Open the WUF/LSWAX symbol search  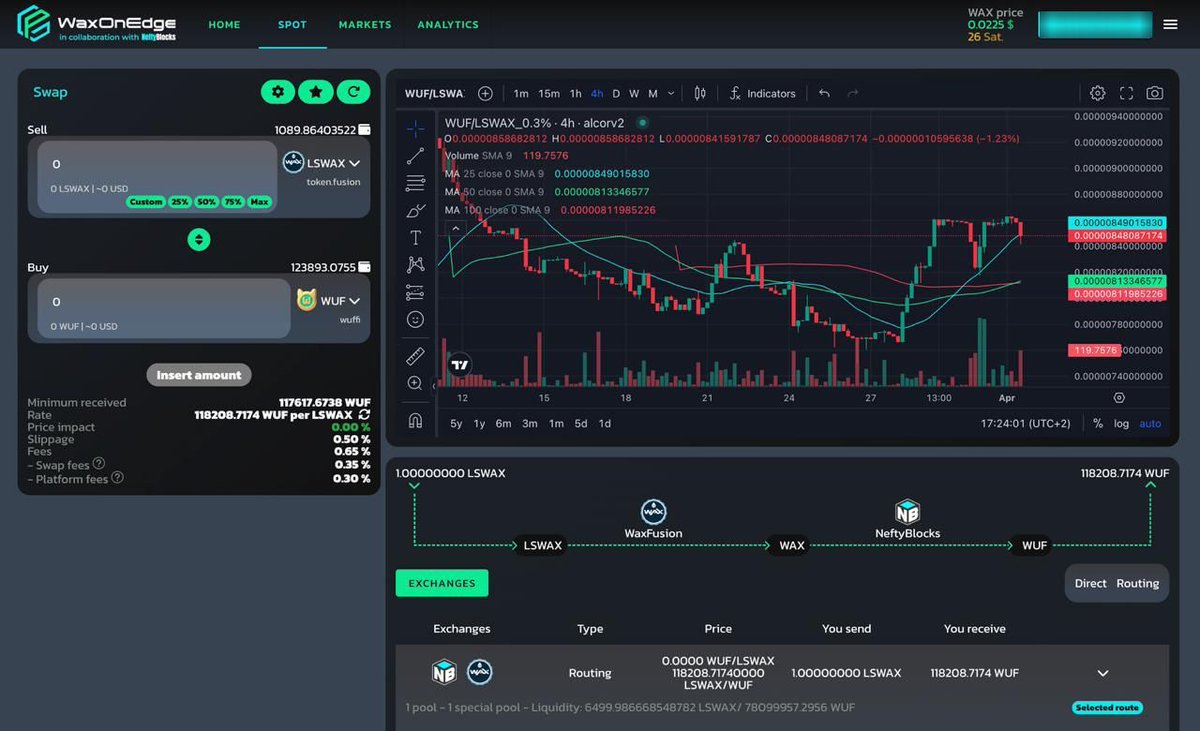click(434, 93)
